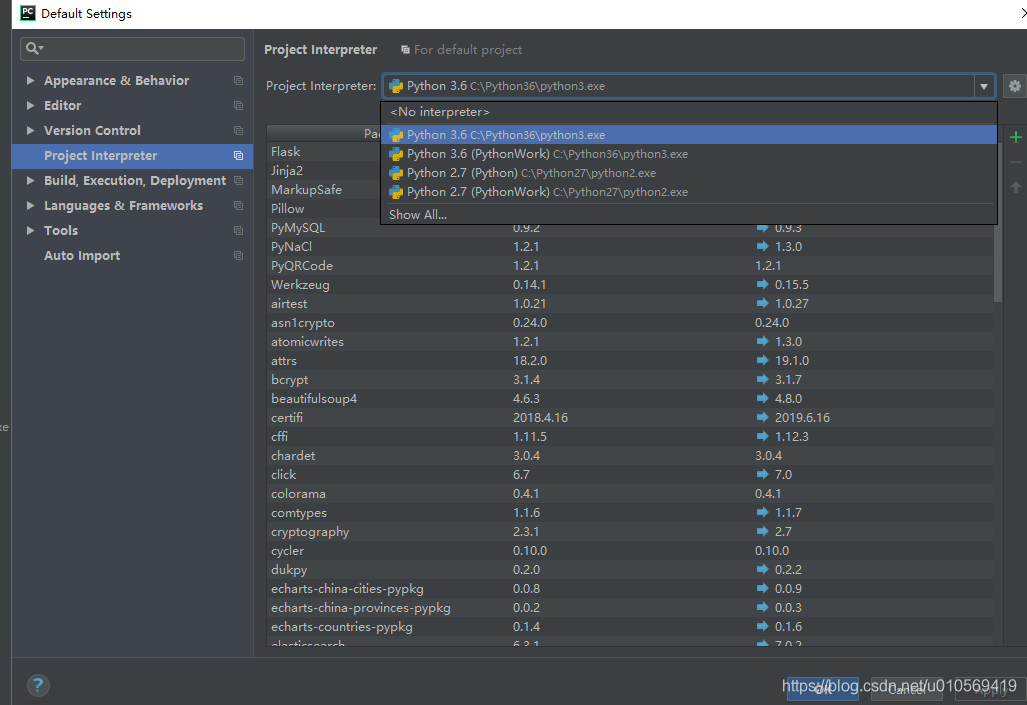
Task: Click the search magnifier icon in settings search
Action: pos(33,48)
